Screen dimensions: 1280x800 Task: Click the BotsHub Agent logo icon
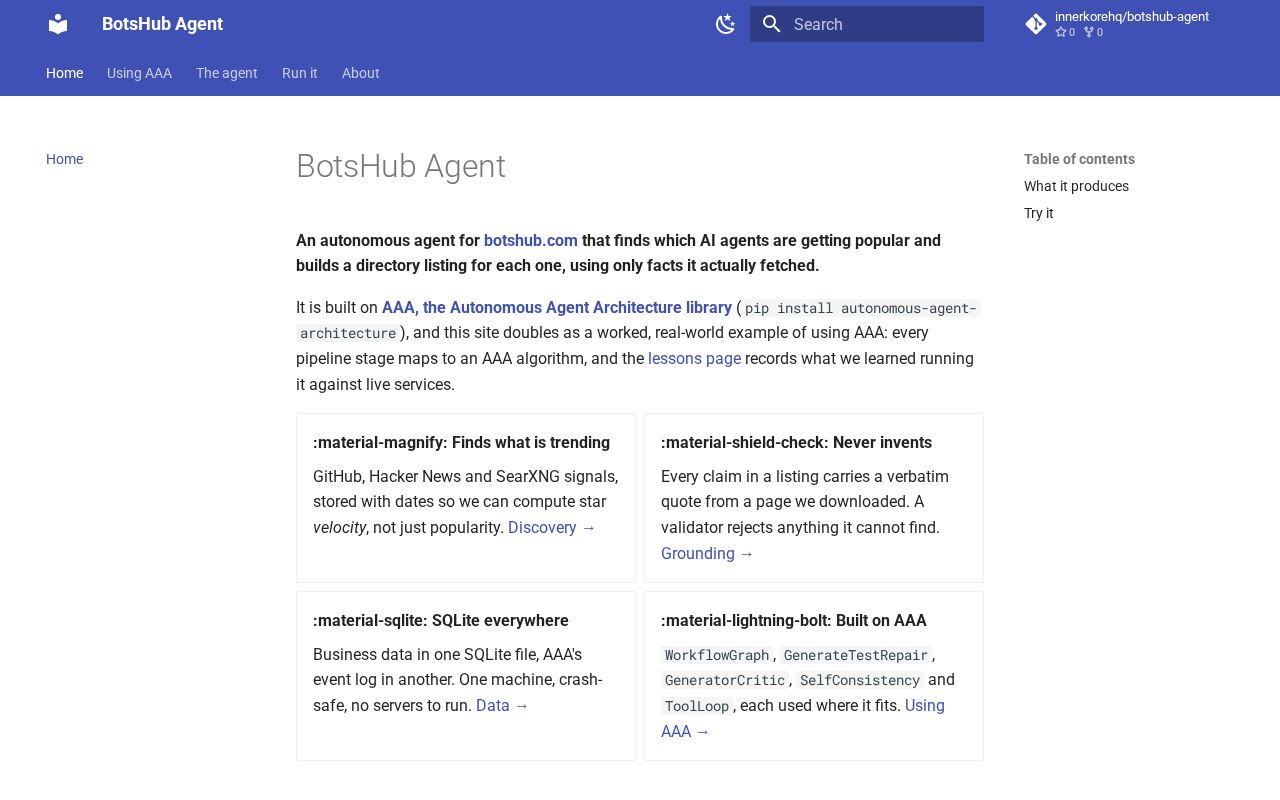tap(58, 24)
